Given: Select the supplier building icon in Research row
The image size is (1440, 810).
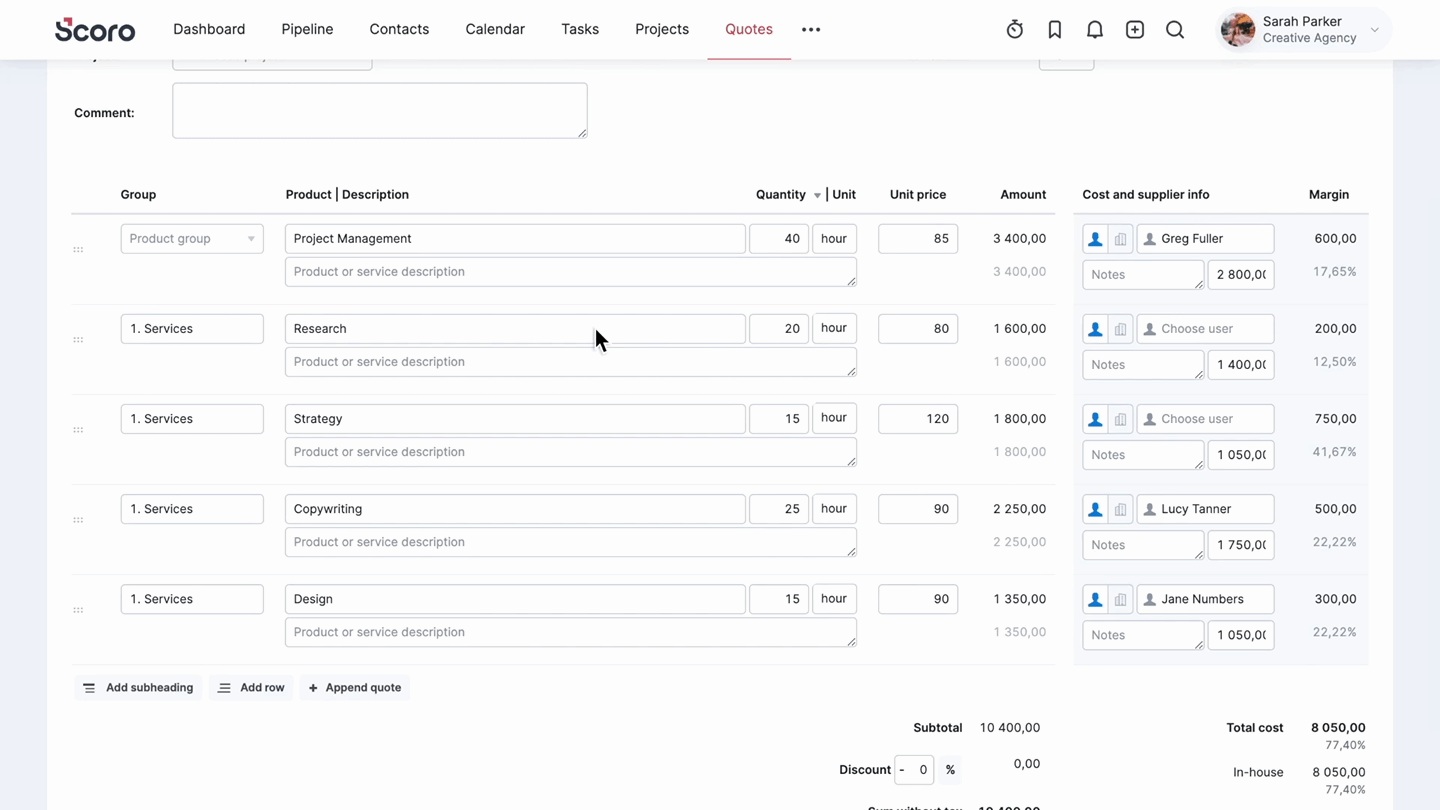Looking at the screenshot, I should point(1120,329).
